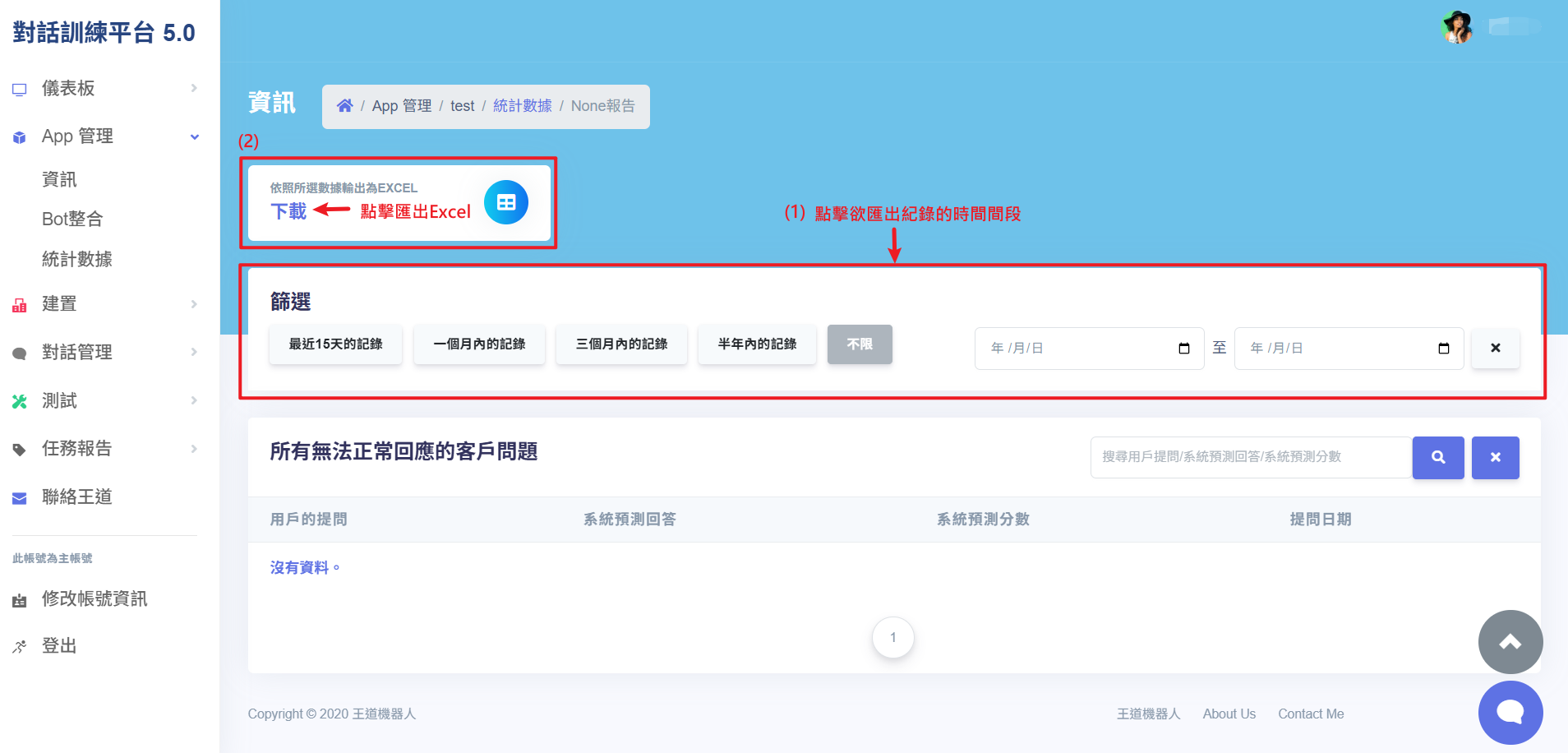Click the magnifier search button

[1438, 457]
